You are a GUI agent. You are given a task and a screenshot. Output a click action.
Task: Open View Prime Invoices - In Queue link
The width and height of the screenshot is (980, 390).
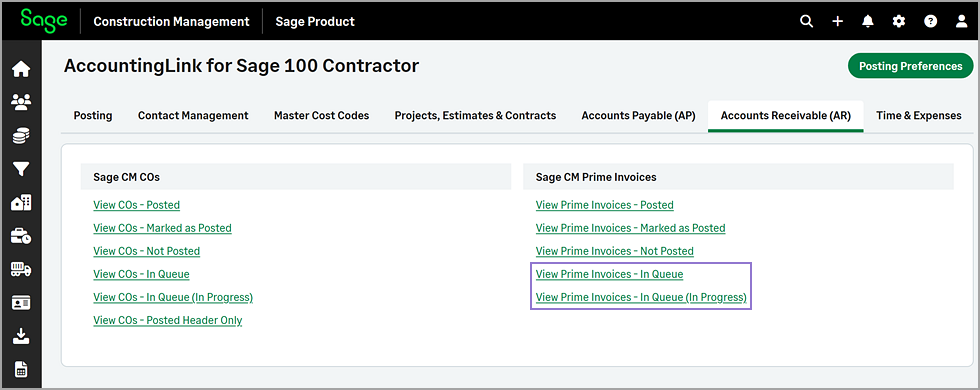(x=609, y=274)
